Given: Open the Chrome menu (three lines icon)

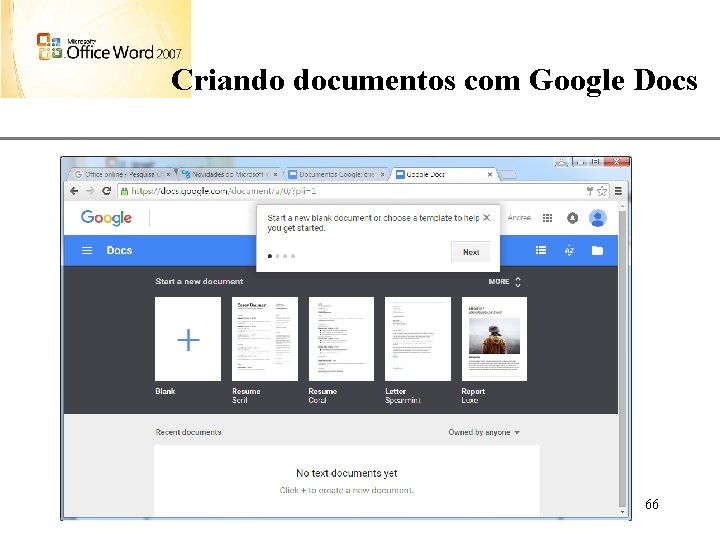Looking at the screenshot, I should point(619,191).
